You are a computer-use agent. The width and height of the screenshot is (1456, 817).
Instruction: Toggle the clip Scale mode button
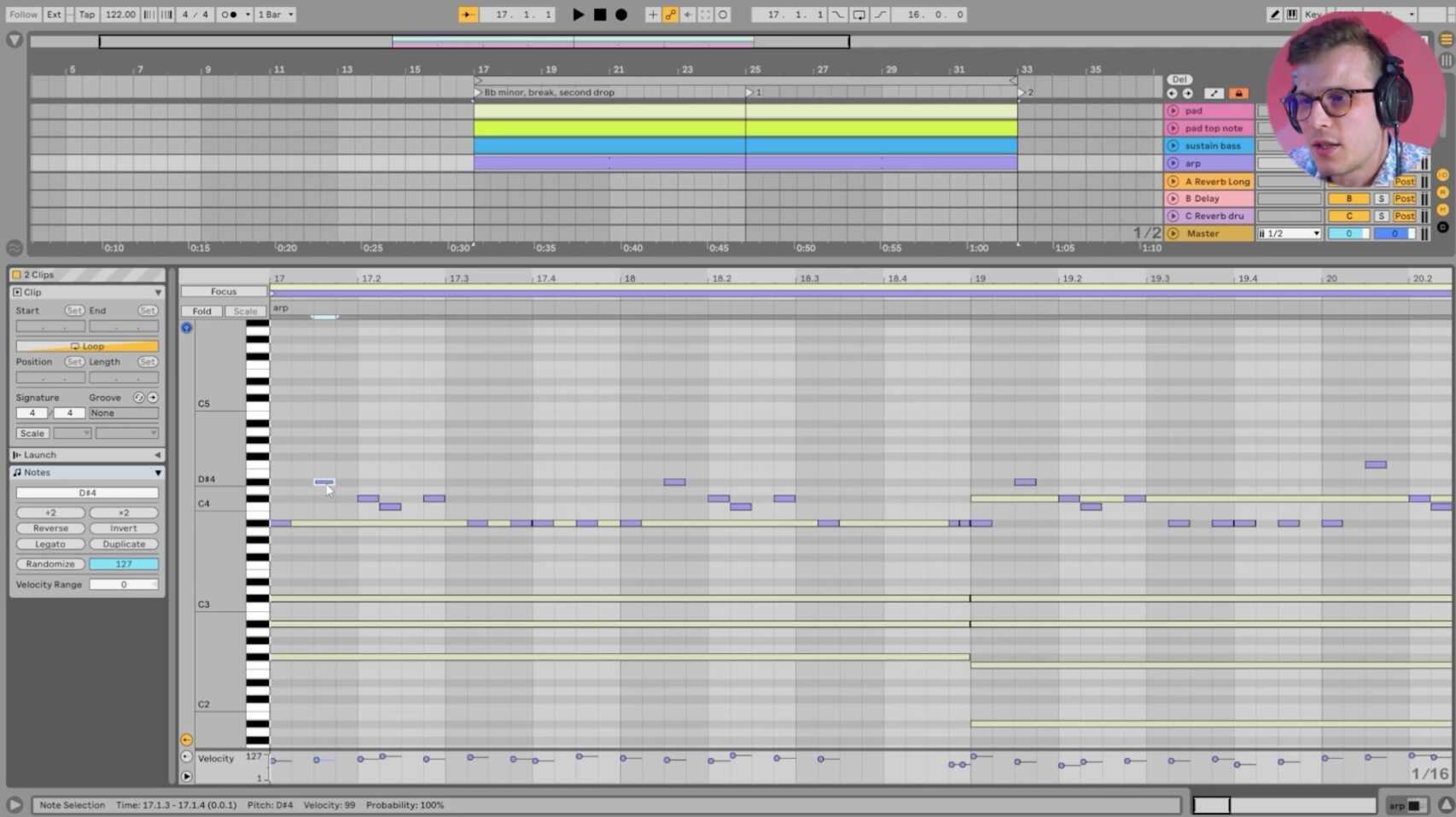(x=32, y=434)
